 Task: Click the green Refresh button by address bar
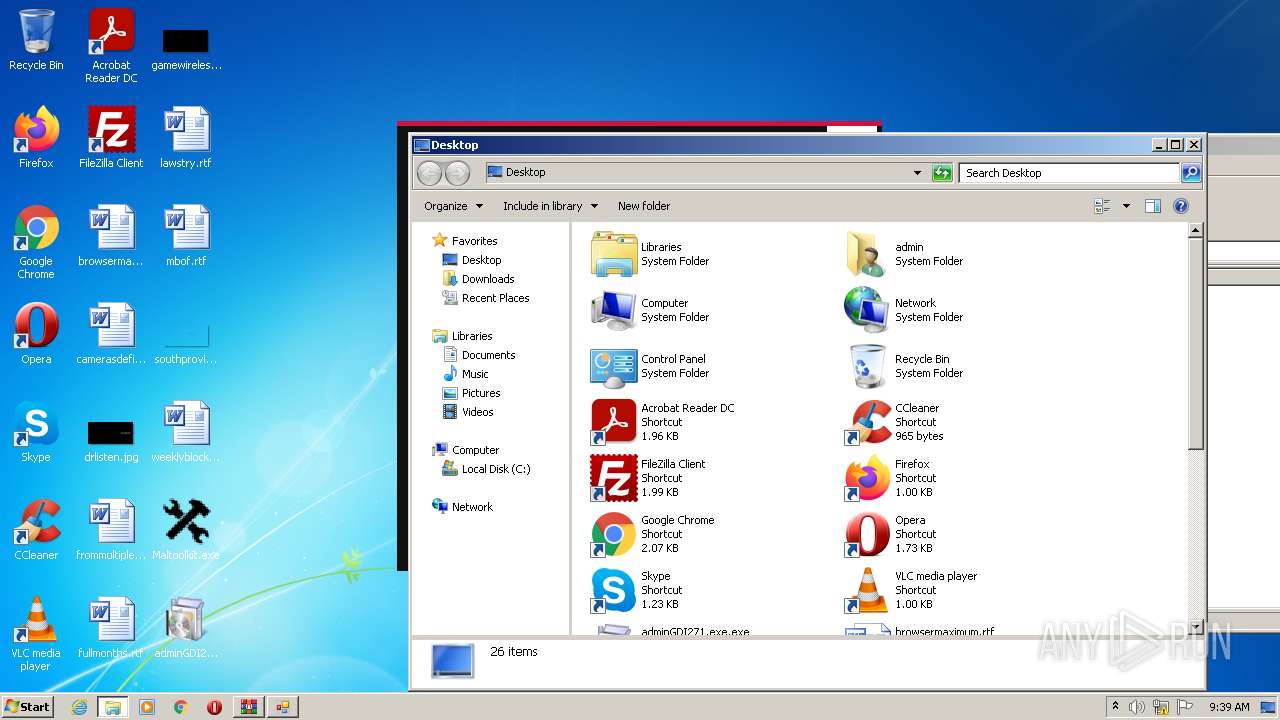tap(942, 173)
